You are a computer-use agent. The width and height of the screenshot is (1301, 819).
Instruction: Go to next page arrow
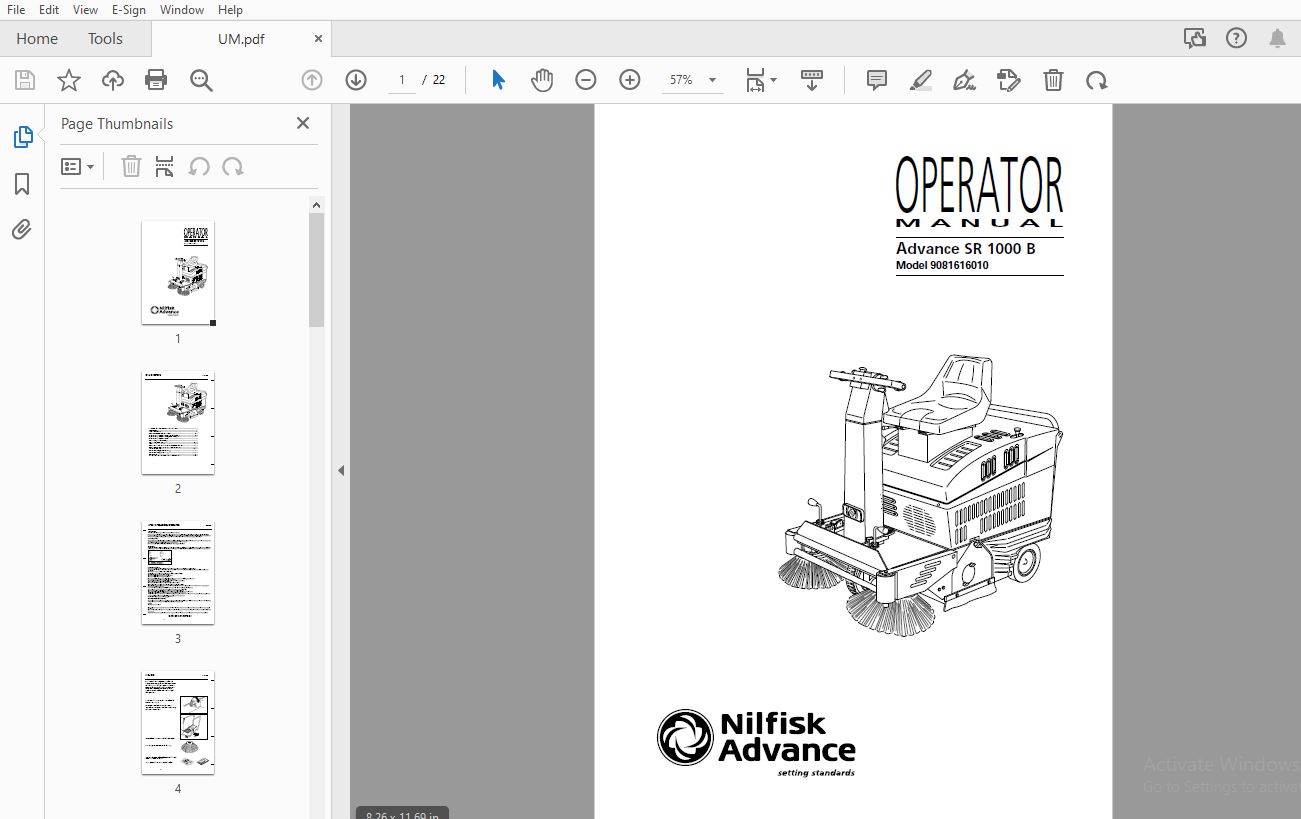pyautogui.click(x=356, y=80)
